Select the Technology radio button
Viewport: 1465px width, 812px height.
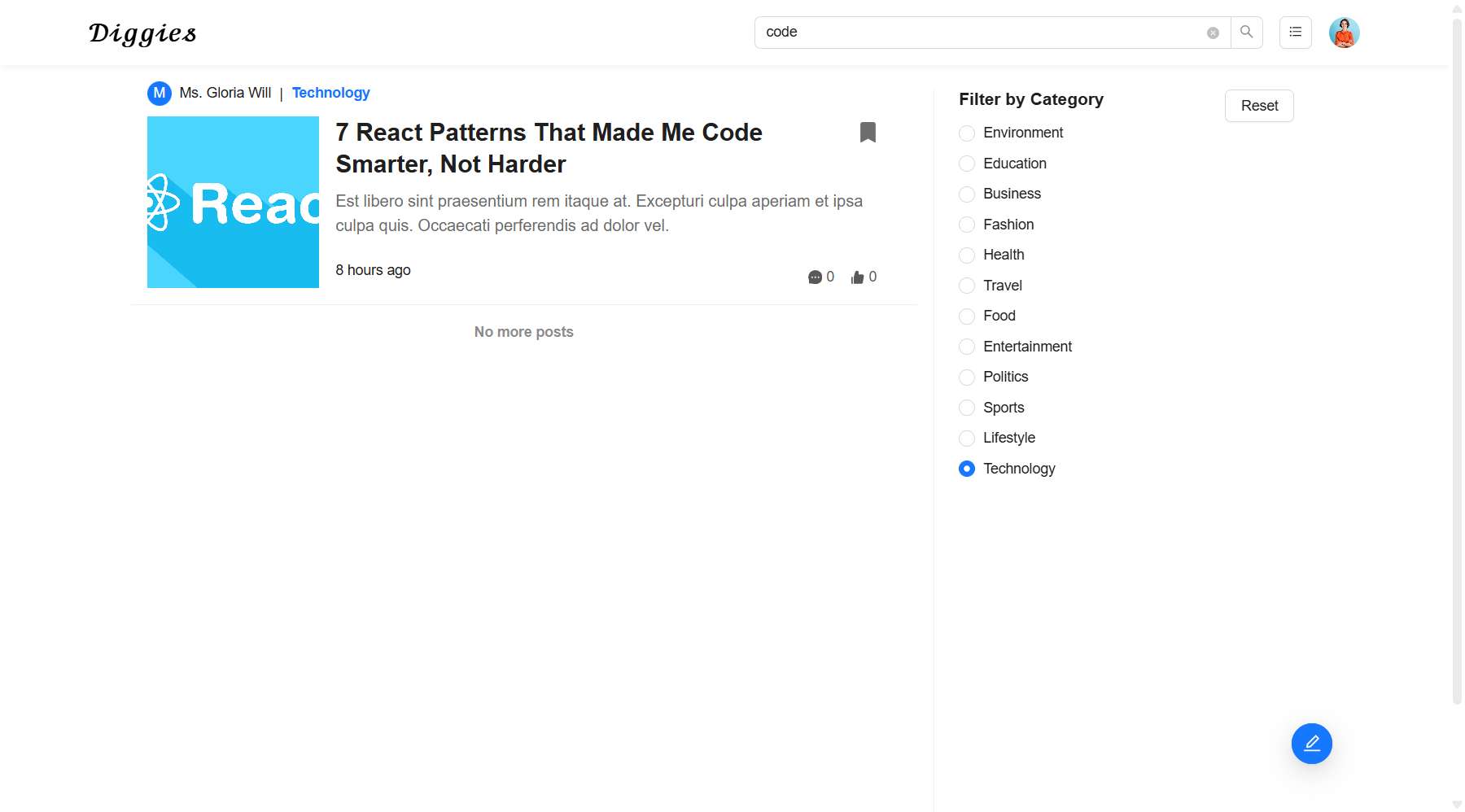967,469
